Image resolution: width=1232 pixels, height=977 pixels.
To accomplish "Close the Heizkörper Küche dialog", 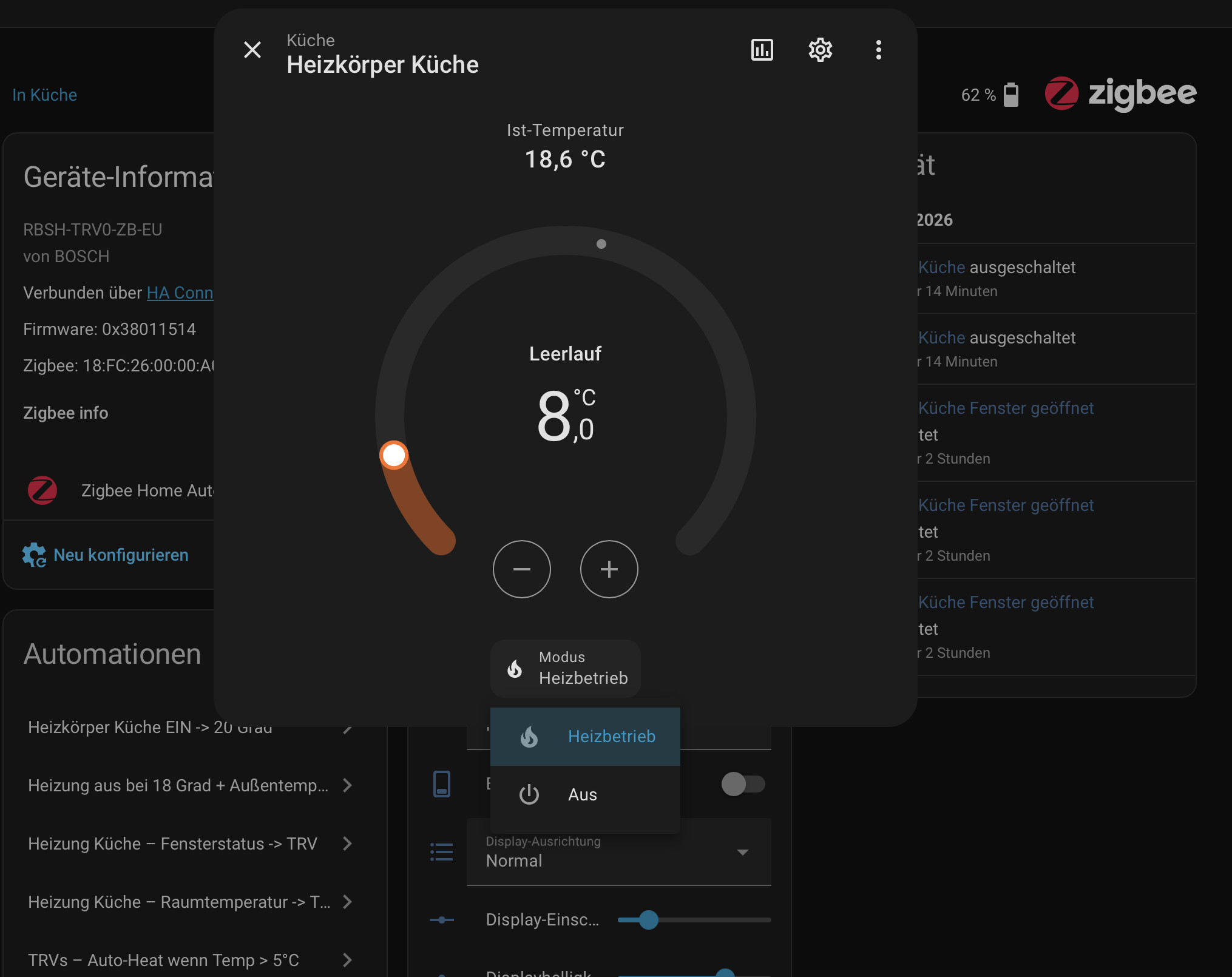I will pos(252,50).
